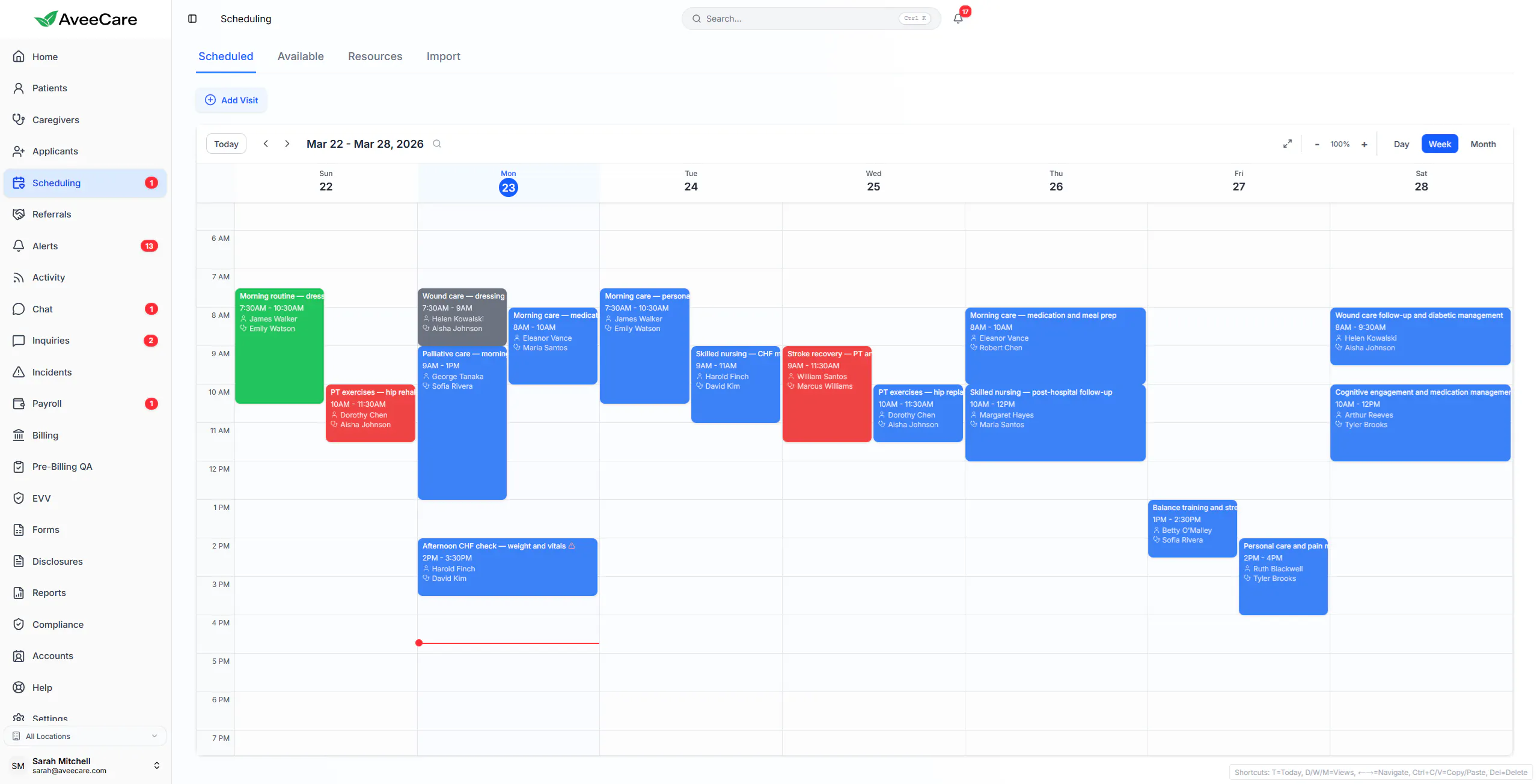Screen dimensions: 1537x784
Task: Open Balance training visit on Friday
Action: (1193, 529)
